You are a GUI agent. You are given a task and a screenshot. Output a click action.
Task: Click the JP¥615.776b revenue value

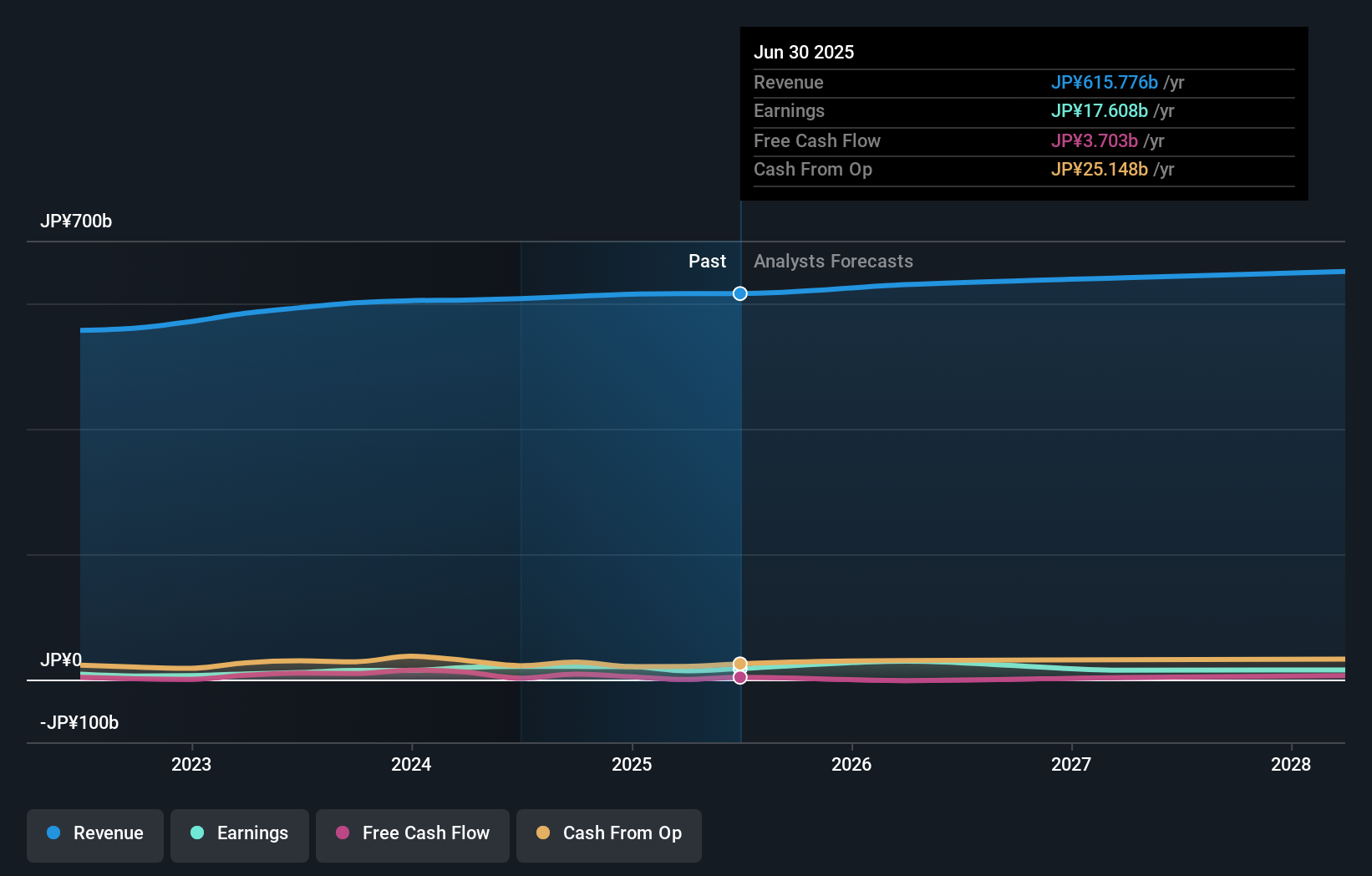pos(1105,83)
